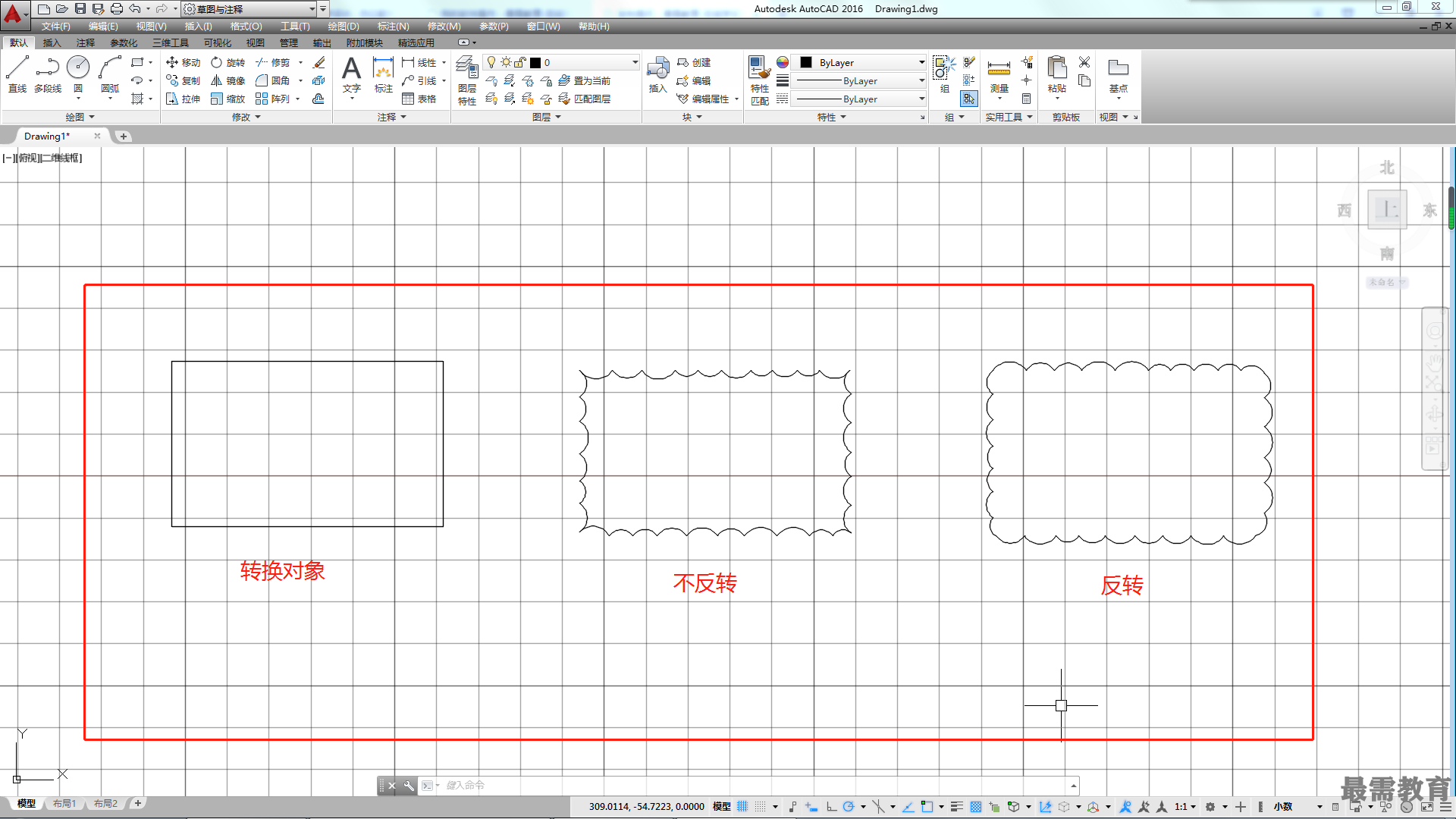This screenshot has width=1456, height=819.
Task: Click the scissors Cut icon in clipboard panel
Action: pyautogui.click(x=1084, y=62)
